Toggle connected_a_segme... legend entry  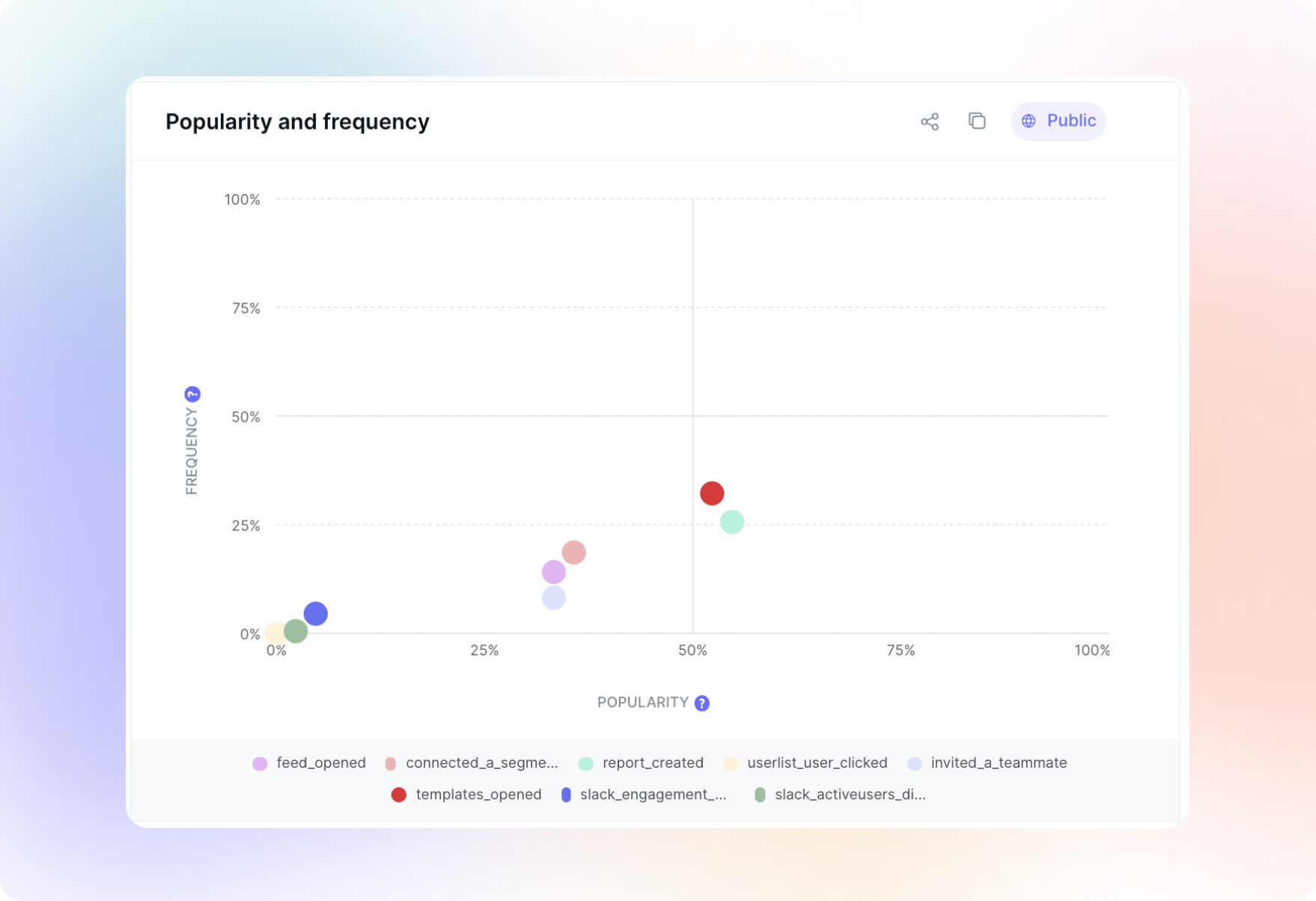click(x=472, y=762)
